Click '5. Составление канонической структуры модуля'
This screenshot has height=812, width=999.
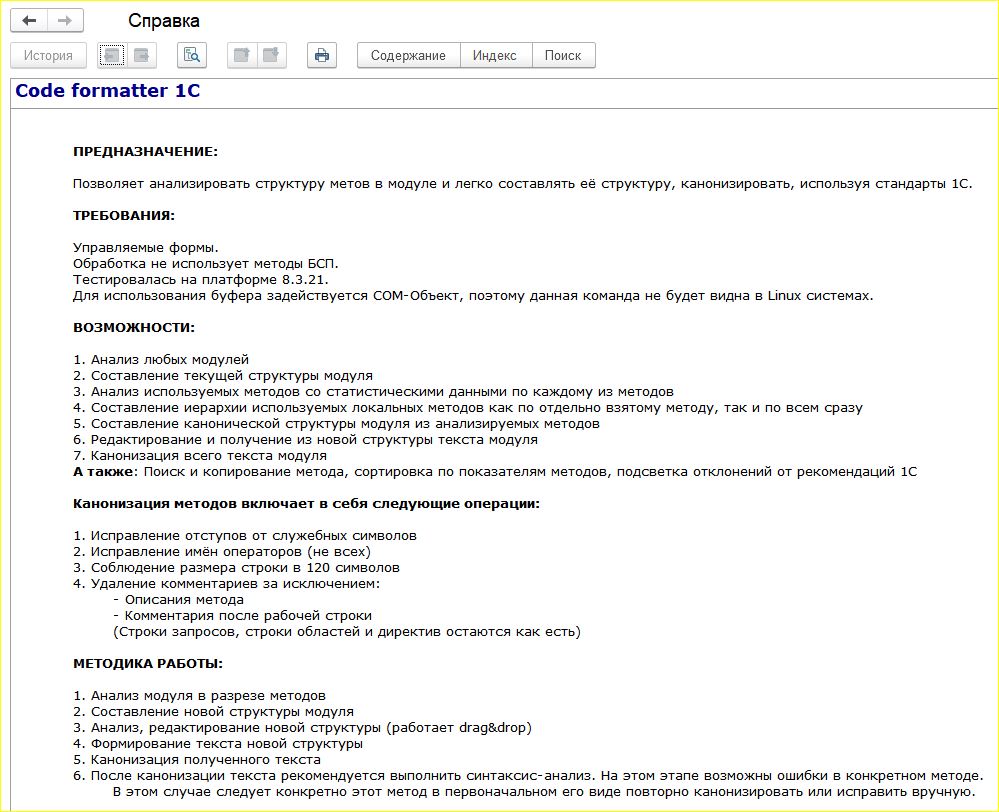tap(336, 424)
